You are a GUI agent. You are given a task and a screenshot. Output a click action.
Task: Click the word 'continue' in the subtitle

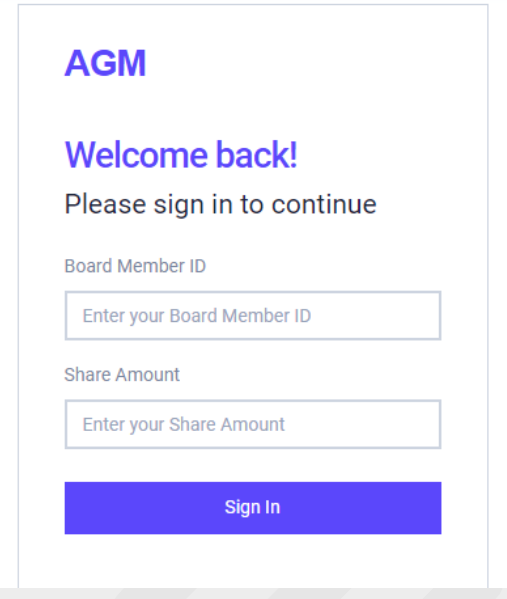[x=324, y=204]
